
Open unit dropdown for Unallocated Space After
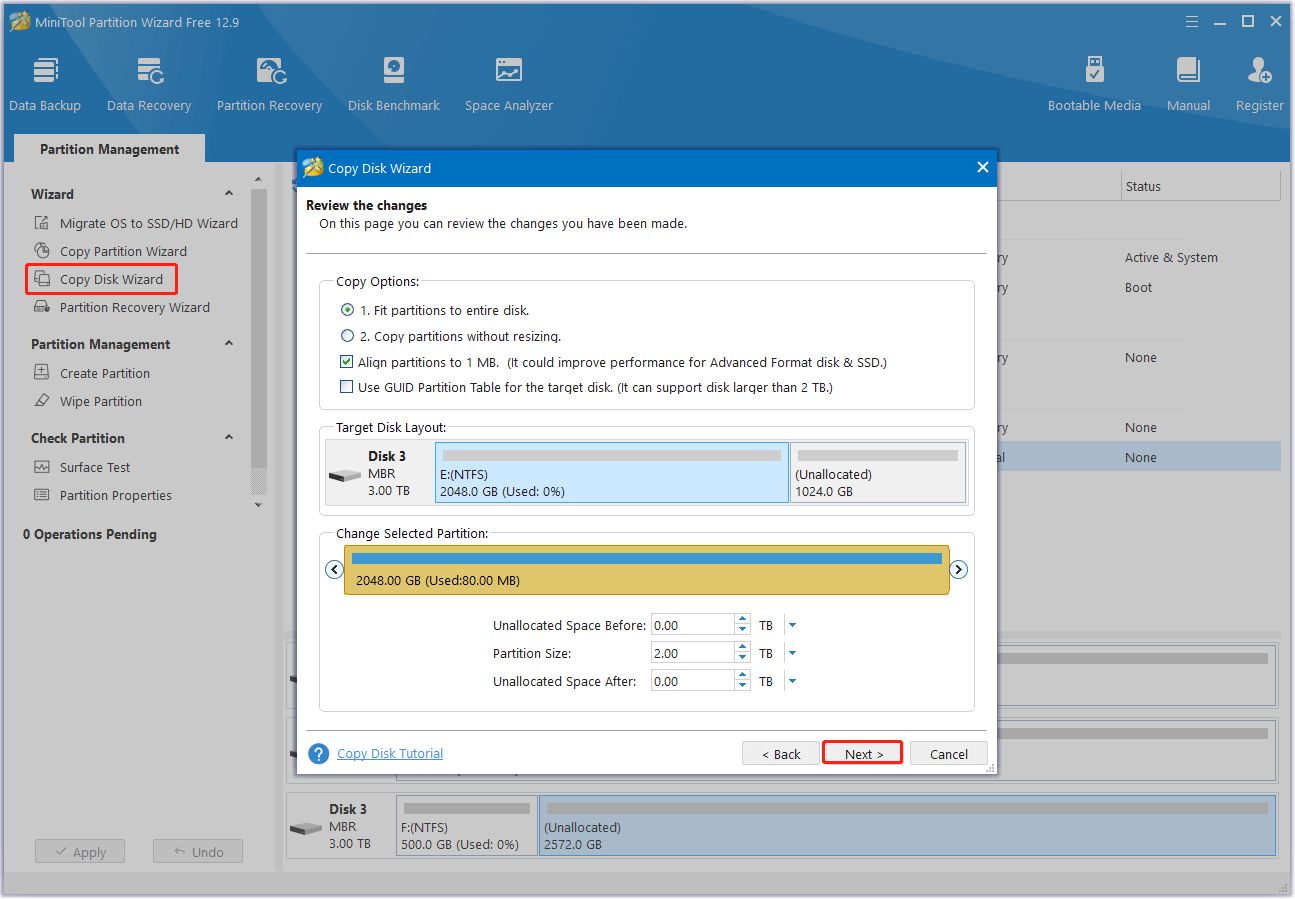click(792, 682)
